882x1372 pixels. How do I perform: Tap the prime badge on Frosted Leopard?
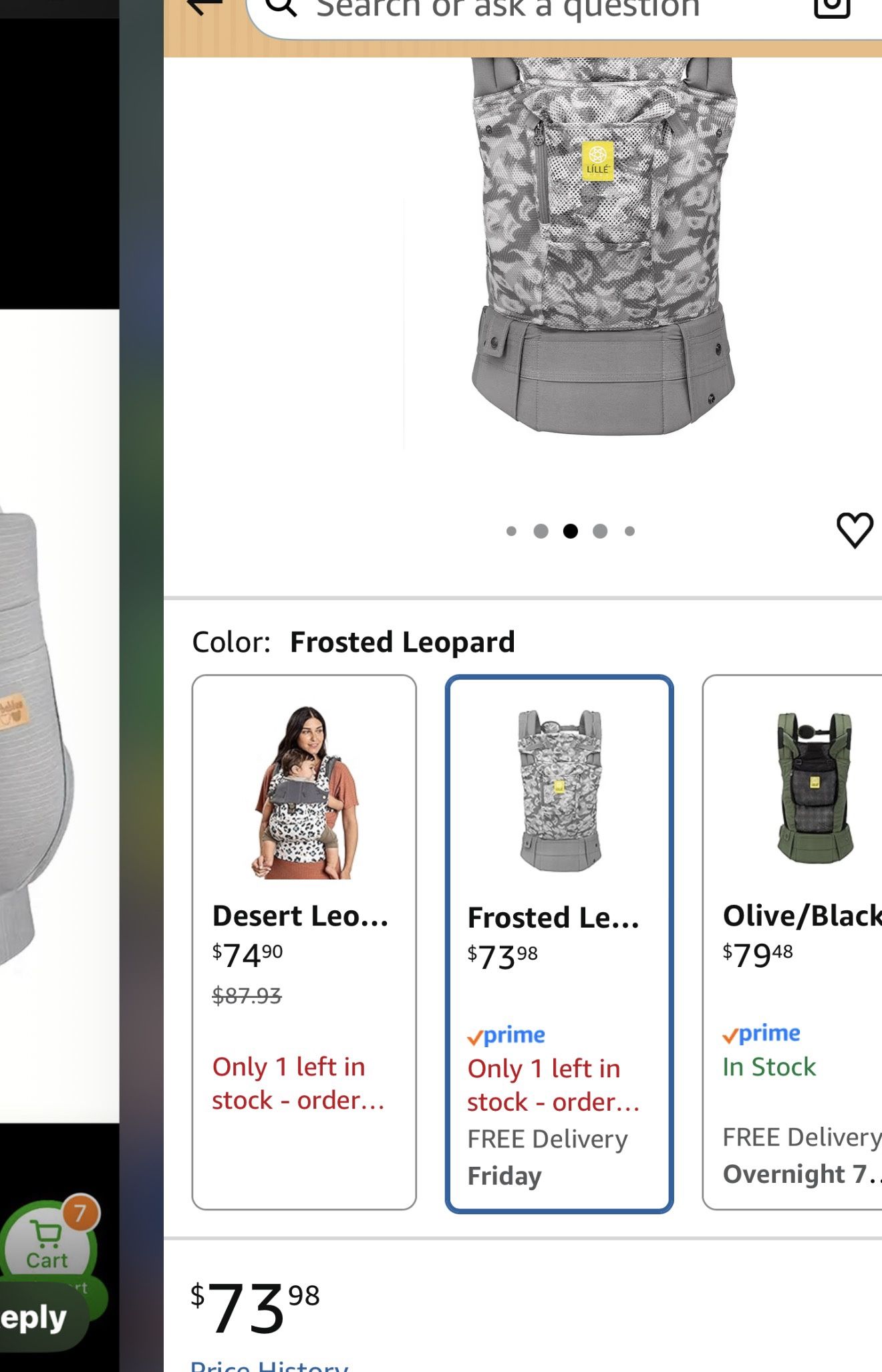[506, 1035]
